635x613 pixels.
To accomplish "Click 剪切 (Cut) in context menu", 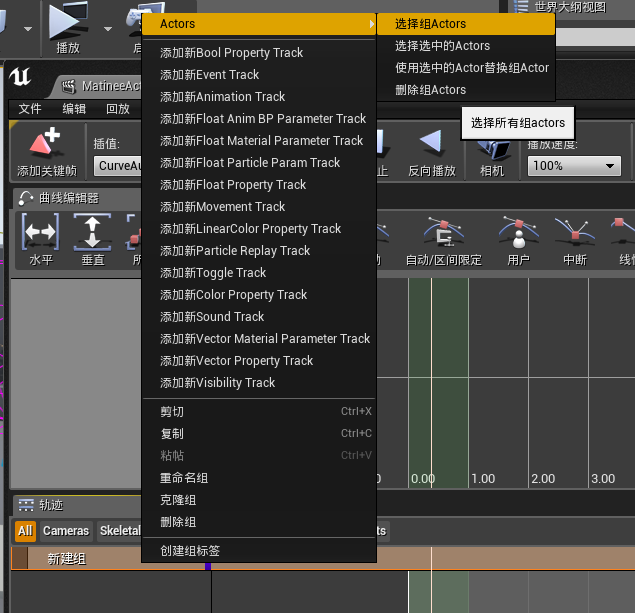I will 259,411.
